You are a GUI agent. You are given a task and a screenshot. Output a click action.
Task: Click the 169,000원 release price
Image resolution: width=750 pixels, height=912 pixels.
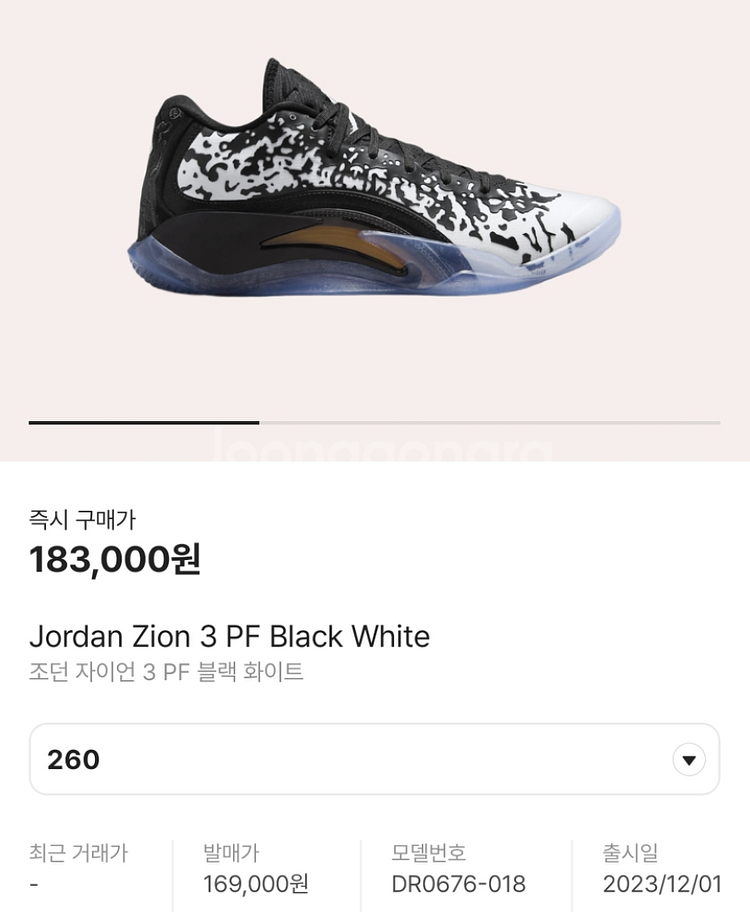pos(256,884)
